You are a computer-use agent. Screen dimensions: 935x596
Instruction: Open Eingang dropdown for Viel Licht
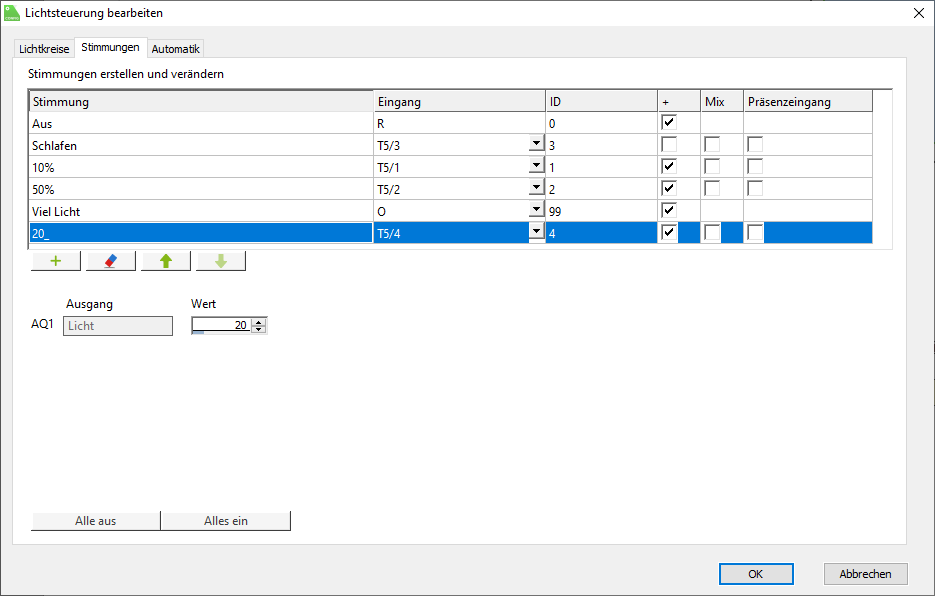(x=536, y=210)
